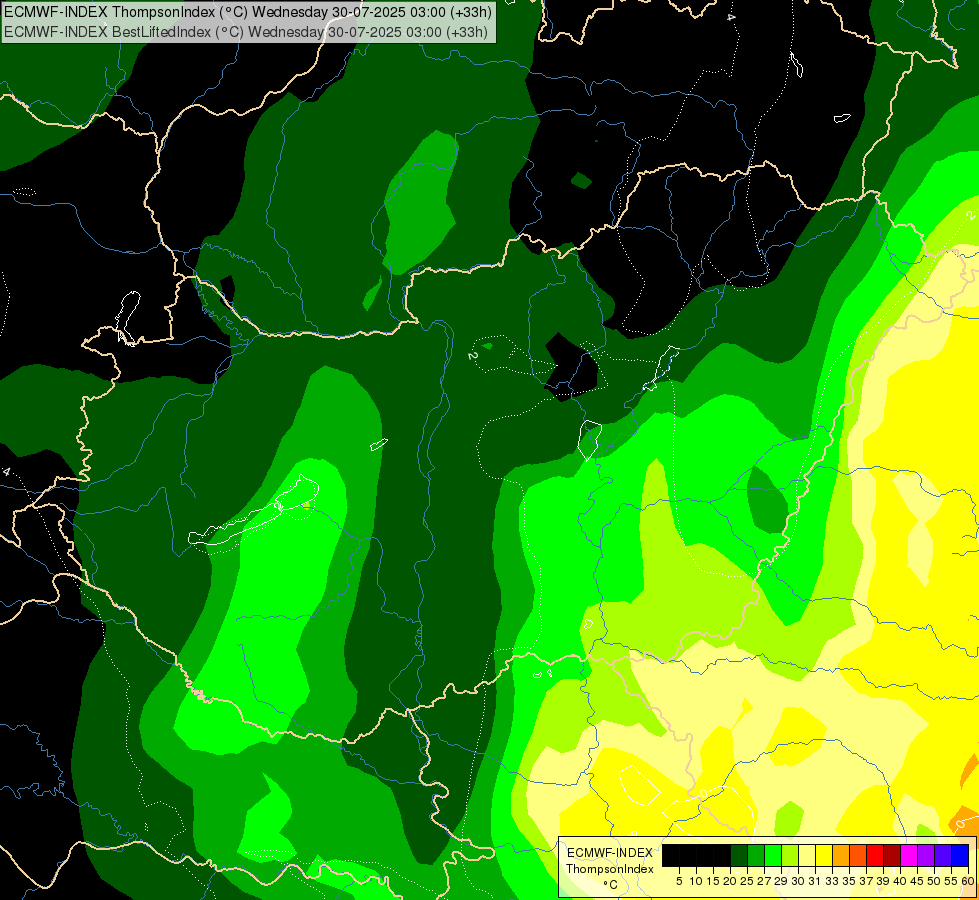
Task: Select the pale yellow 30–31 legend swatch
Action: point(807,855)
